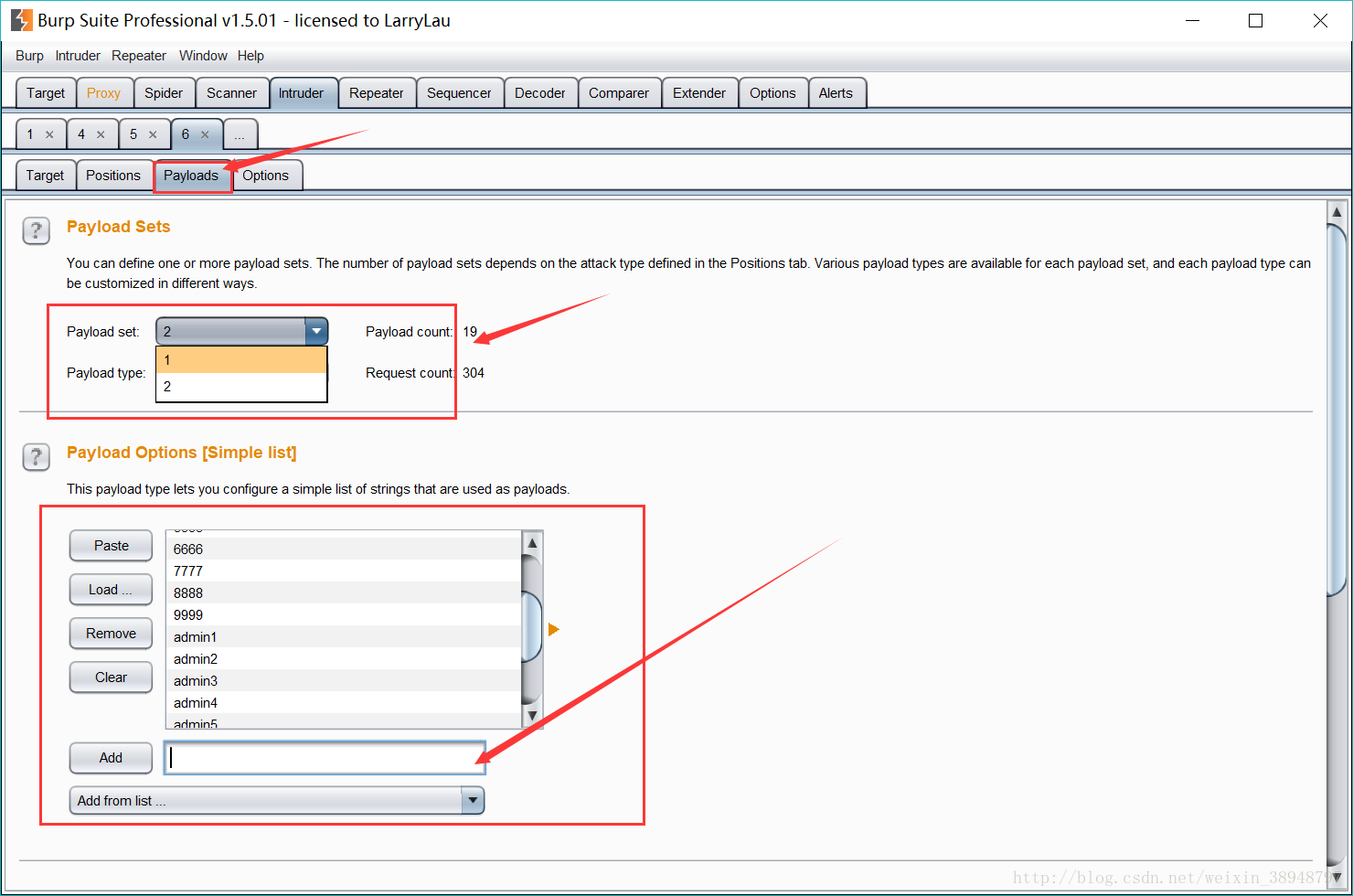Screen dimensions: 1353x896
Task: Open the top-level Options tab
Action: [x=772, y=93]
